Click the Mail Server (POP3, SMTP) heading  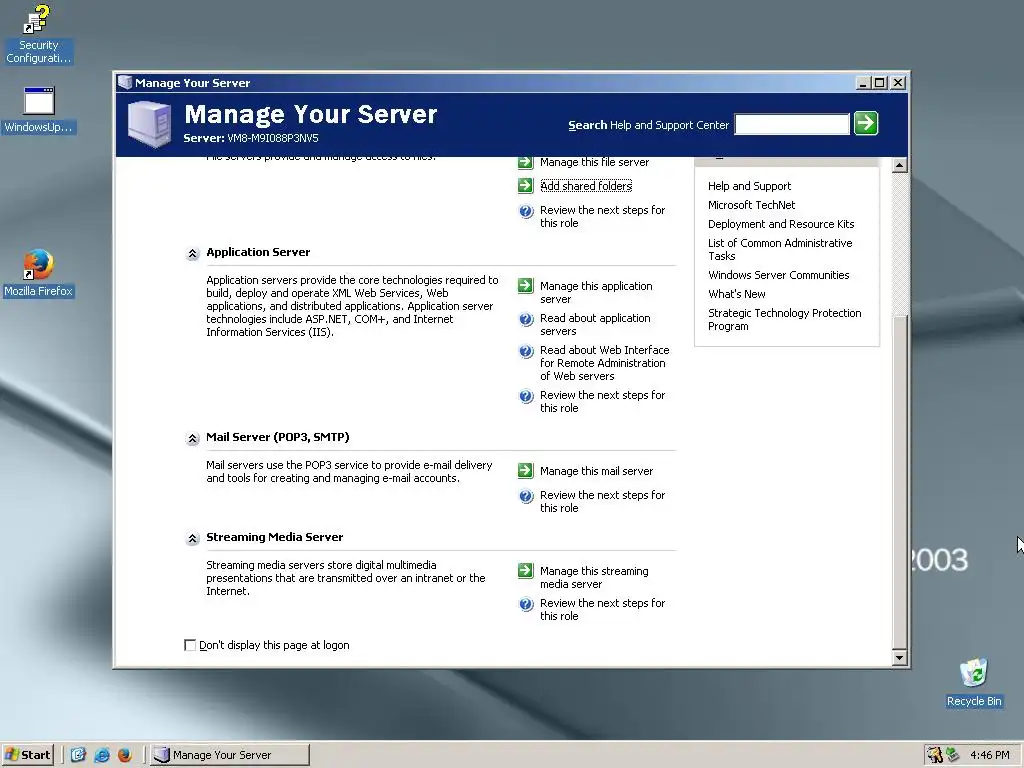[x=278, y=437]
